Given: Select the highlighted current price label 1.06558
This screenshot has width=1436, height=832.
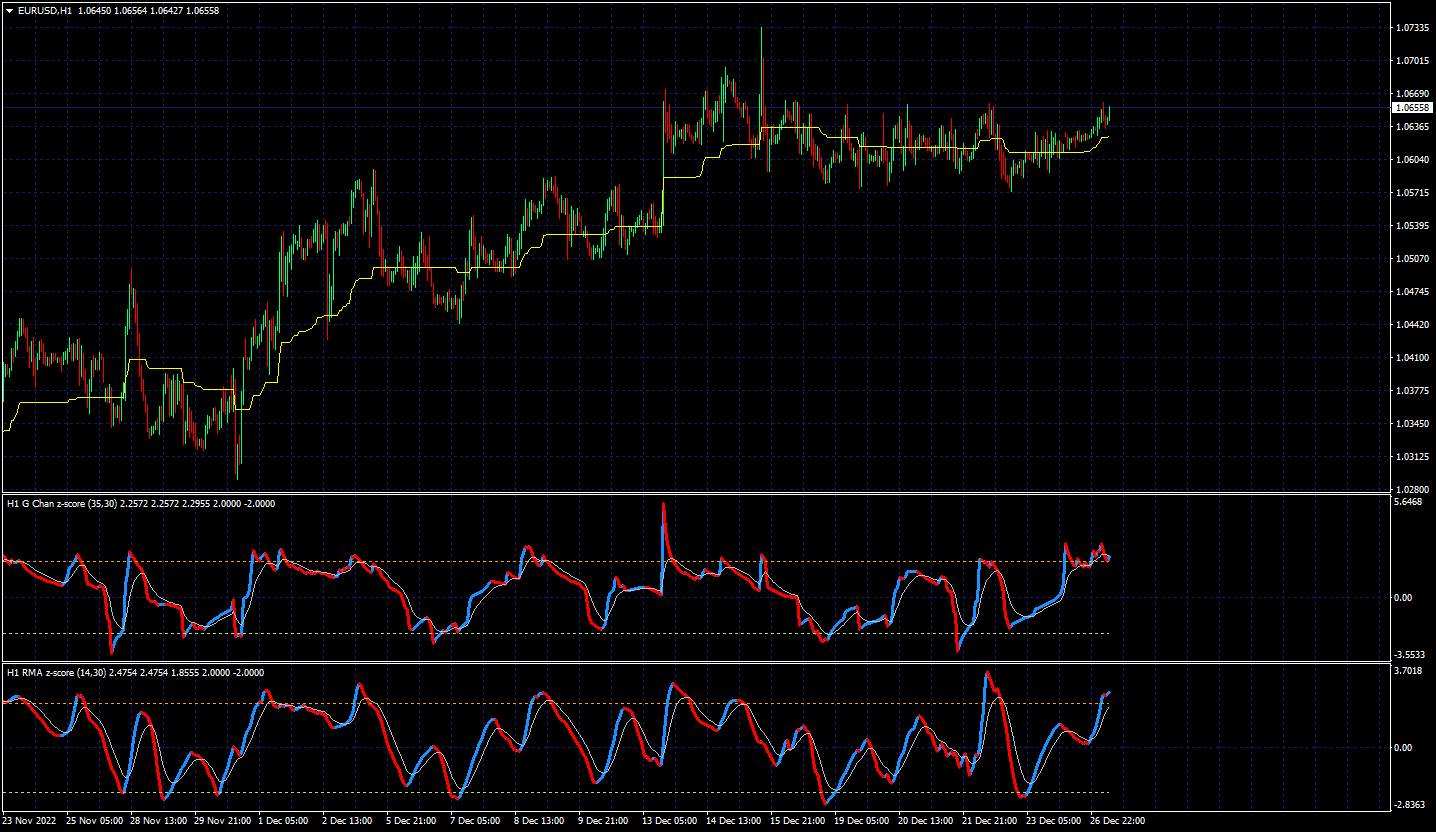Looking at the screenshot, I should 1411,107.
